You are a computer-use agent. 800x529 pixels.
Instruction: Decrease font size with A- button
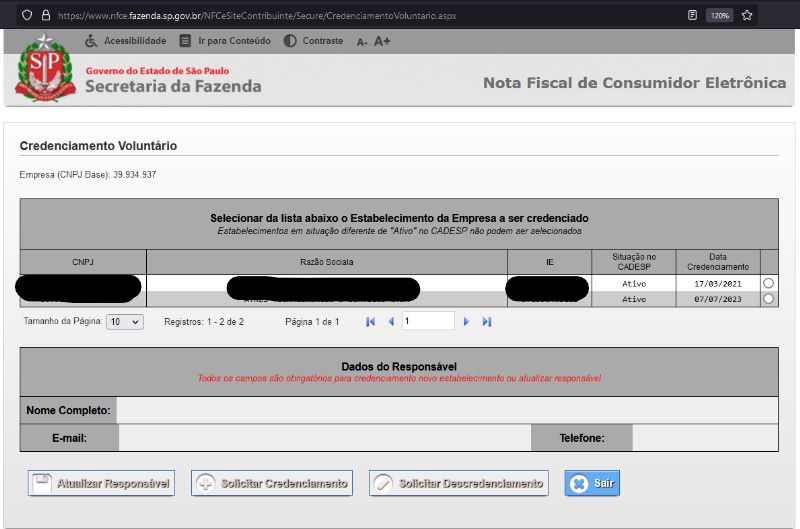tap(362, 42)
